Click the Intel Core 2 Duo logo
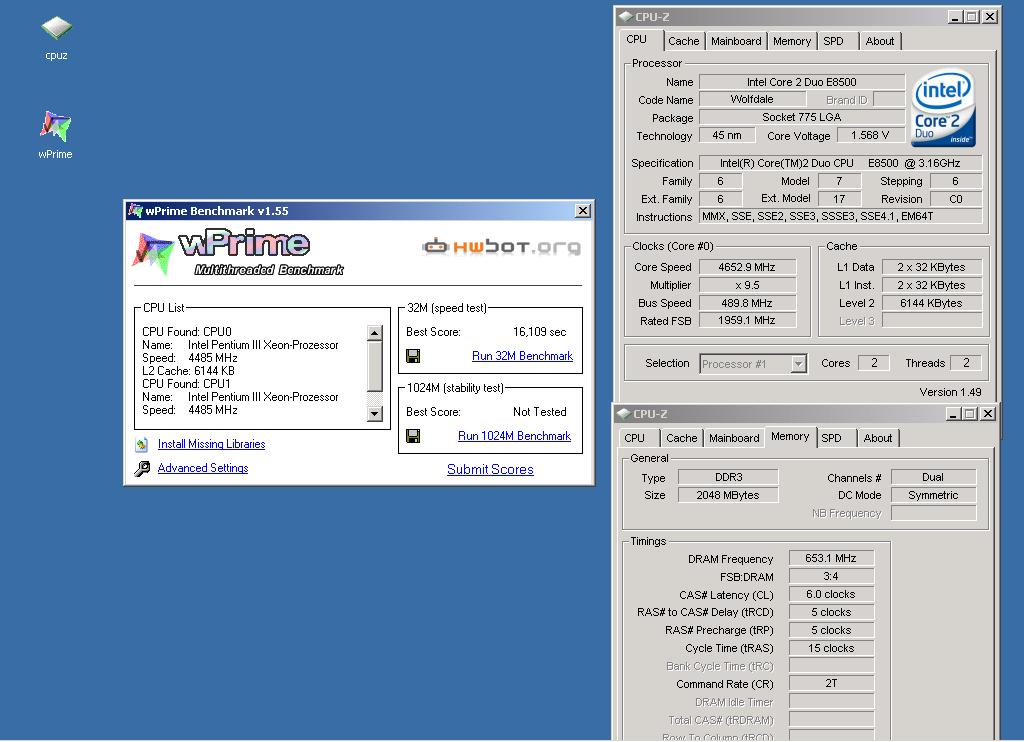 [x=943, y=108]
